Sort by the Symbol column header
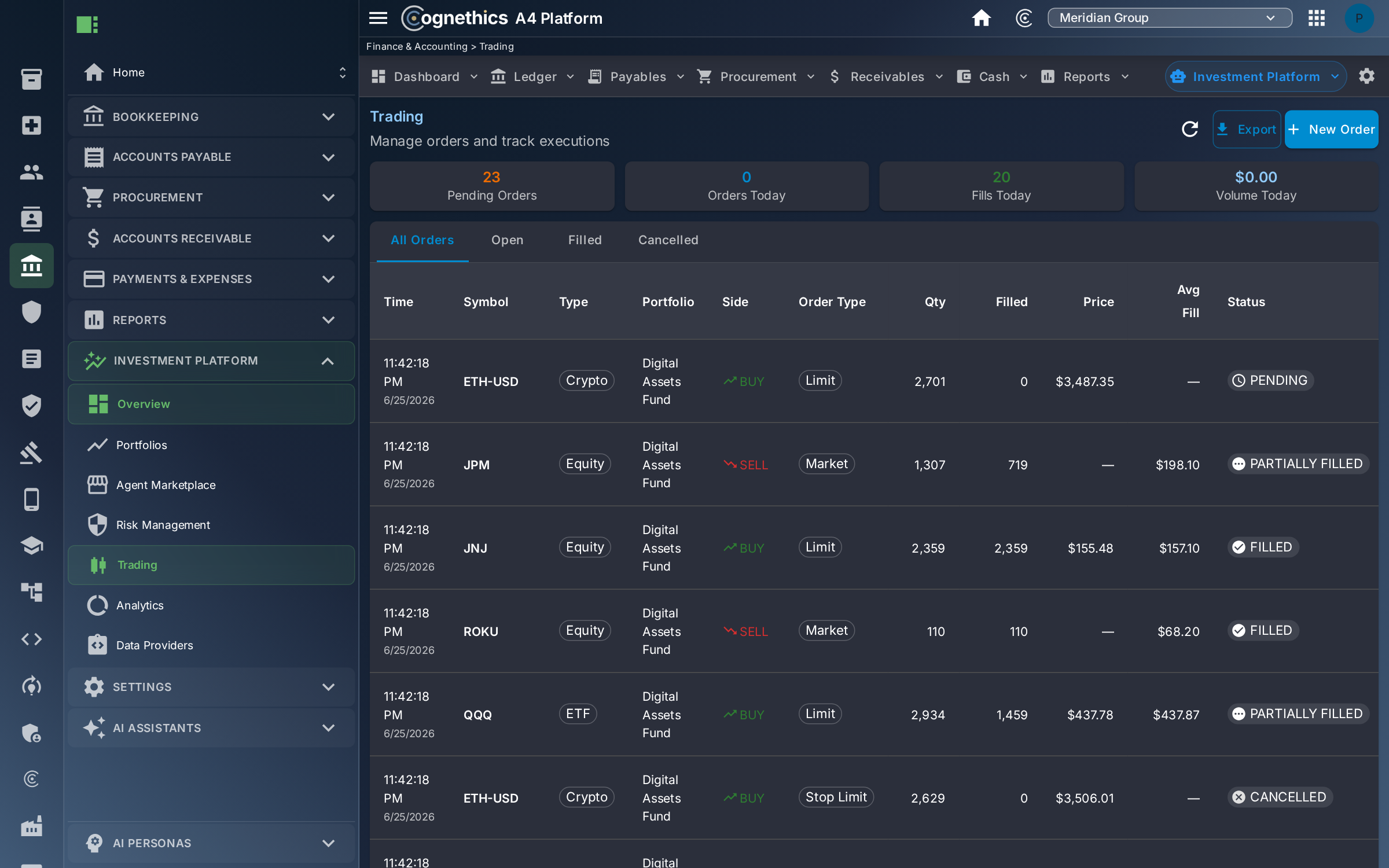Viewport: 1389px width, 868px height. pos(486,301)
